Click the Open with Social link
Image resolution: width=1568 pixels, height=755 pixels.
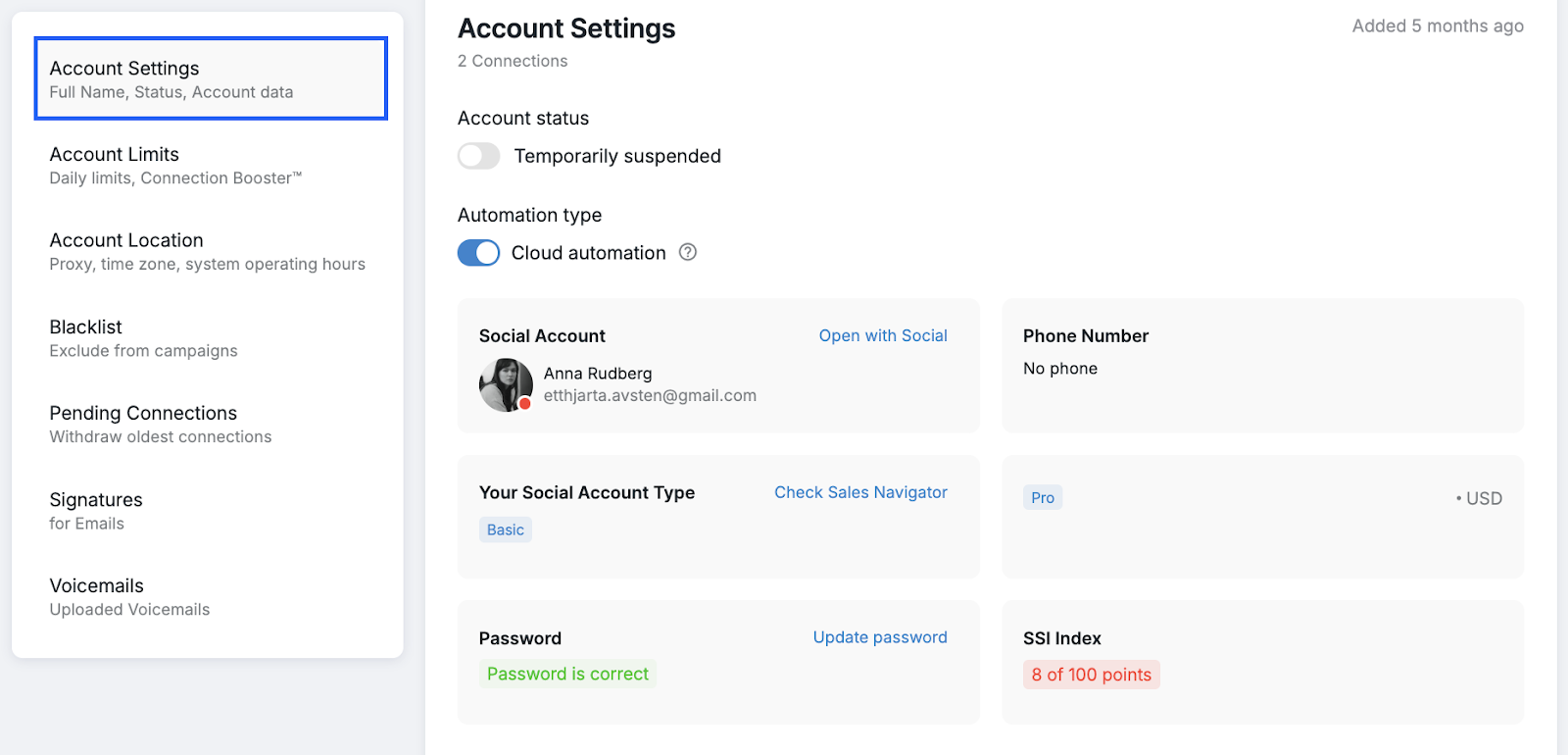click(x=883, y=335)
